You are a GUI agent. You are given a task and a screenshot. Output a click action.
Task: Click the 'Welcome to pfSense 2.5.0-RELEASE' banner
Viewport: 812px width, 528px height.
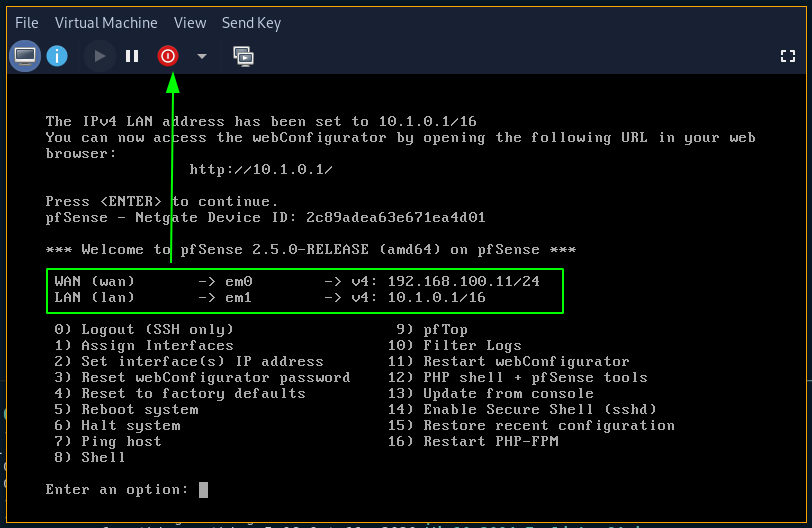tap(310, 250)
